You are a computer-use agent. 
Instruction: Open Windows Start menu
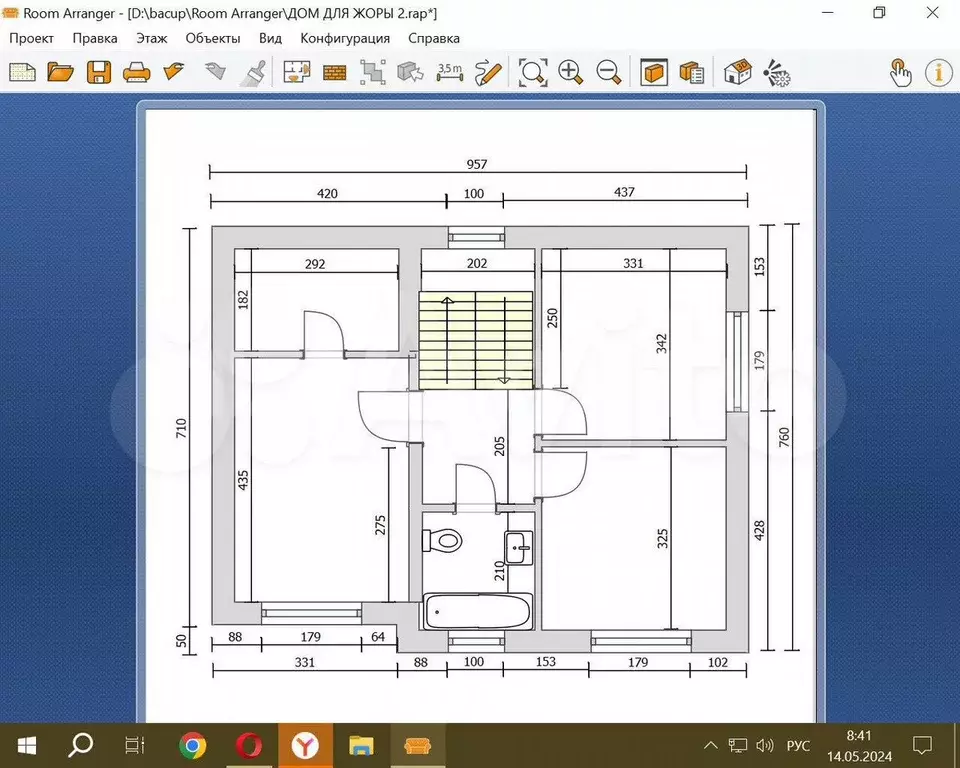[26, 745]
